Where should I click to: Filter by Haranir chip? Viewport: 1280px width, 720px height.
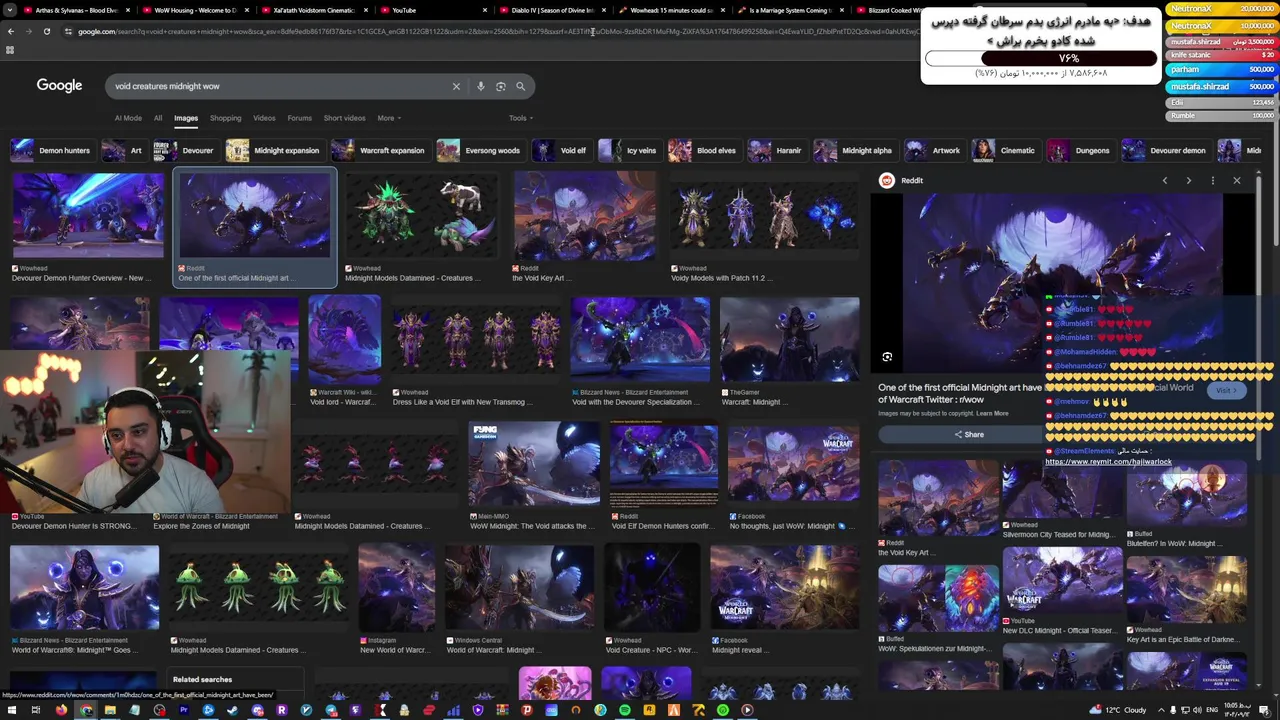click(x=776, y=151)
